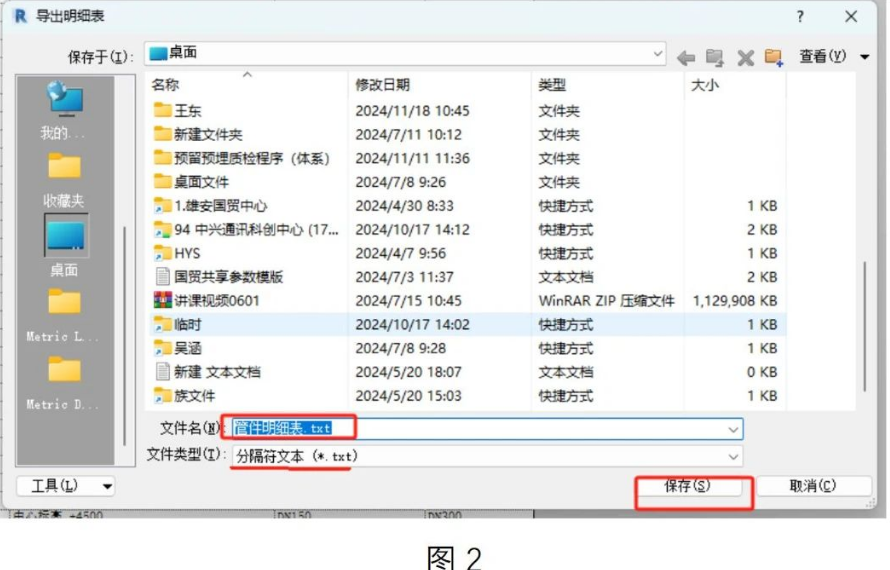
Task: Click the Back arrow icon in toolbar
Action: [x=686, y=57]
